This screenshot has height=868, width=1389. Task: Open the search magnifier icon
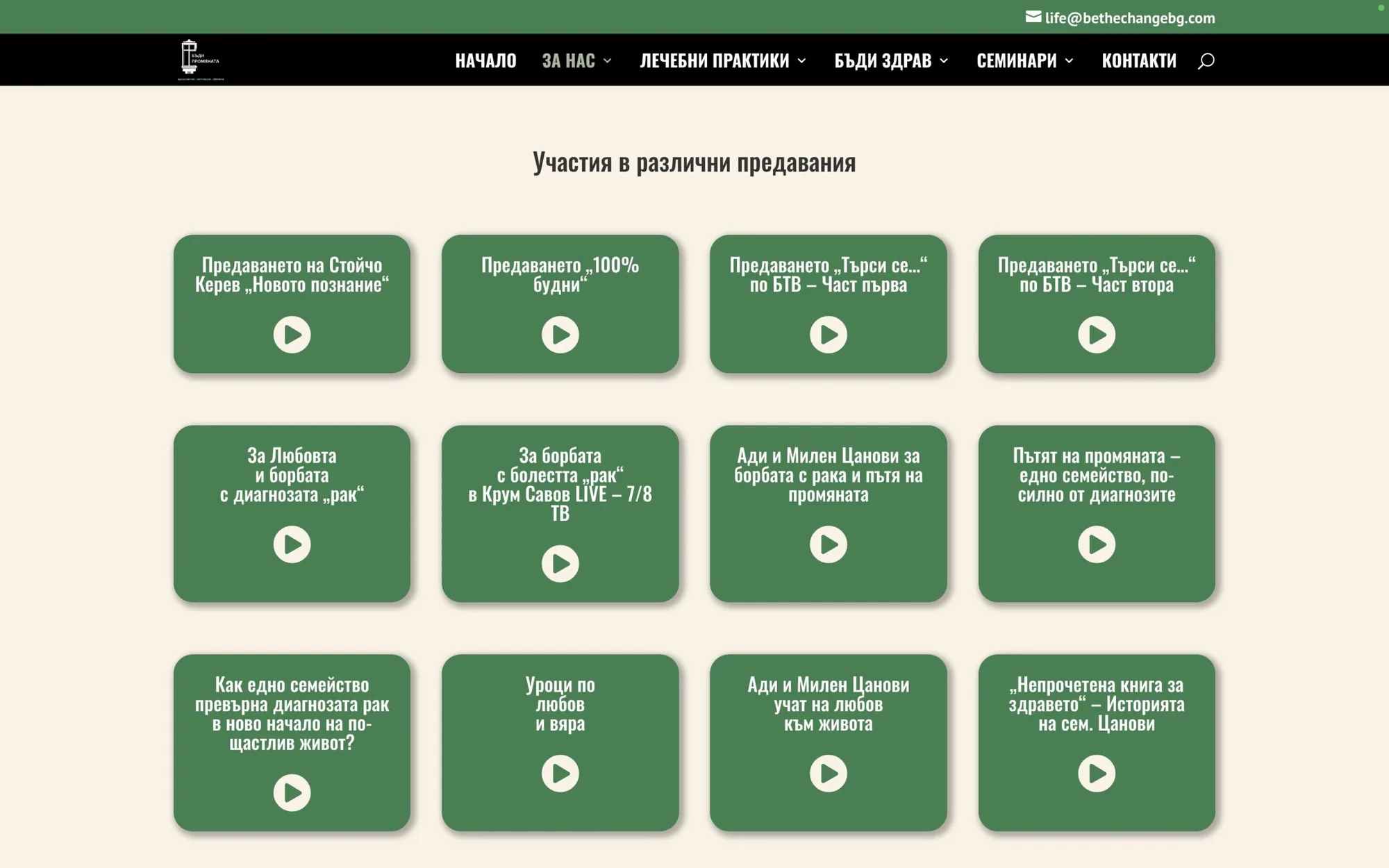point(1206,60)
